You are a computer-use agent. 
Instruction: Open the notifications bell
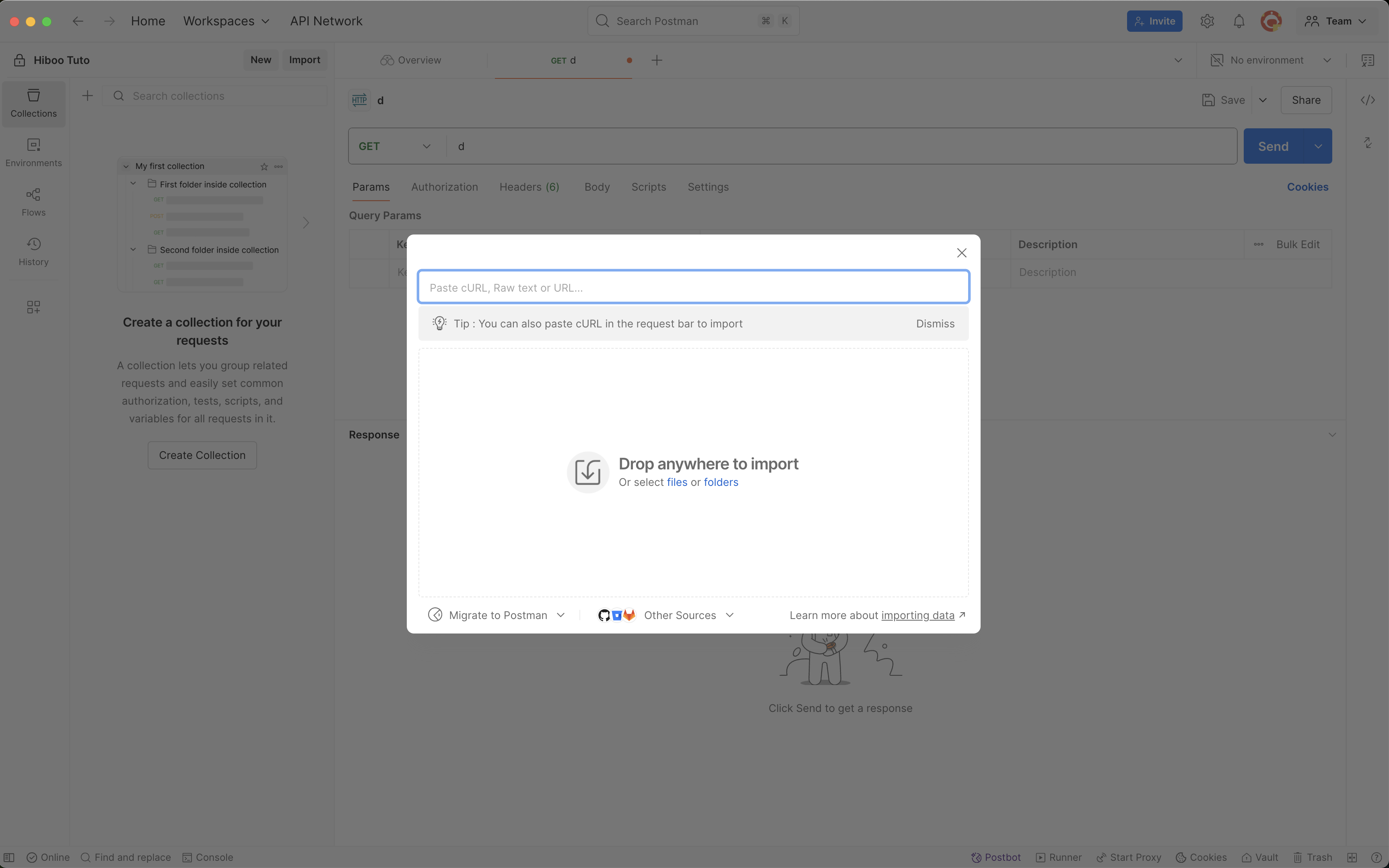click(x=1239, y=21)
